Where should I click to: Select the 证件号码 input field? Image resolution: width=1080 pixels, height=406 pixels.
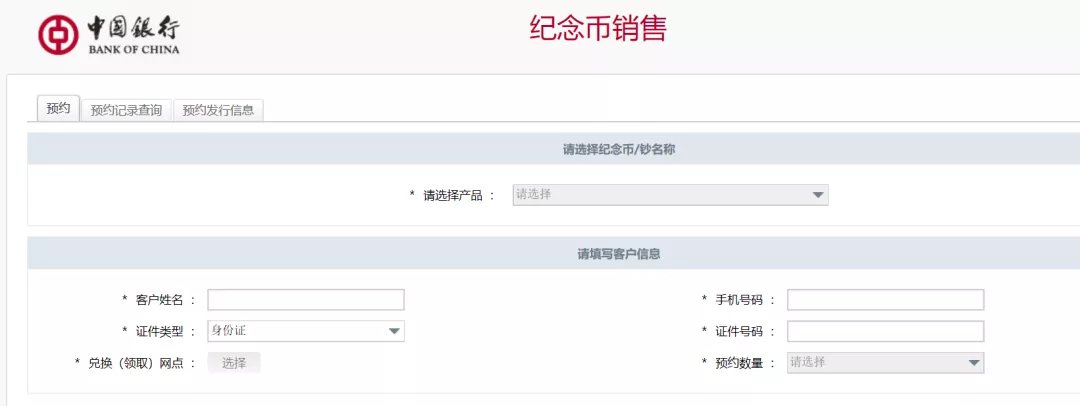[885, 331]
